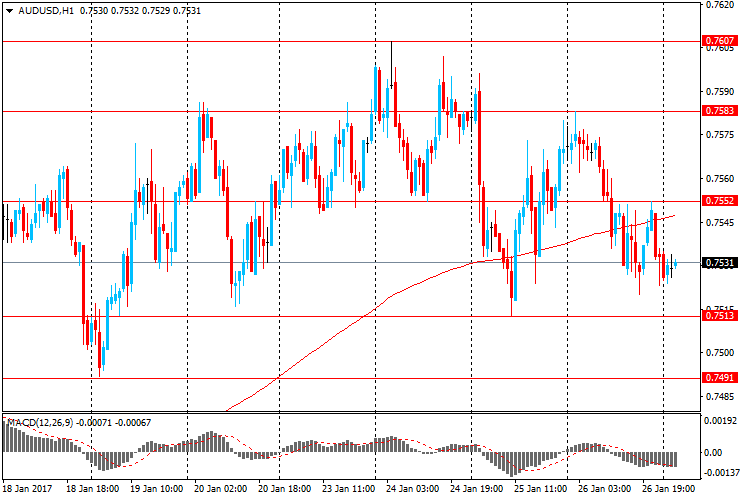
Task: Select the 0.7513 red price level label
Action: [720, 315]
